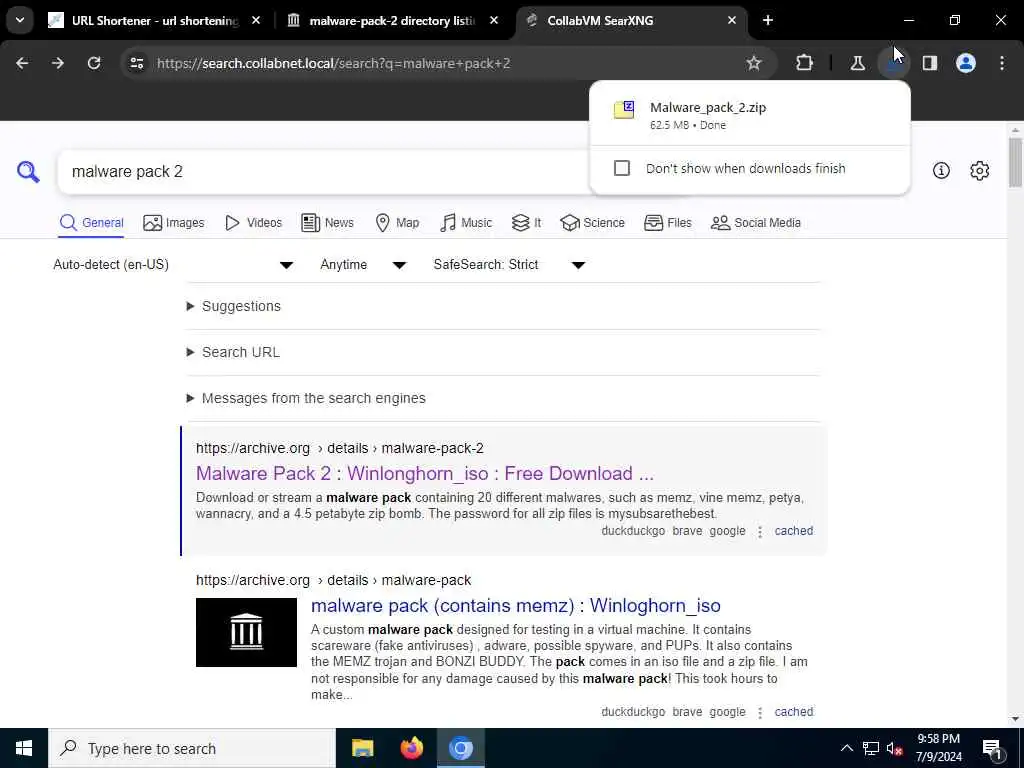Open the Chrome three-dot menu

(1002, 63)
